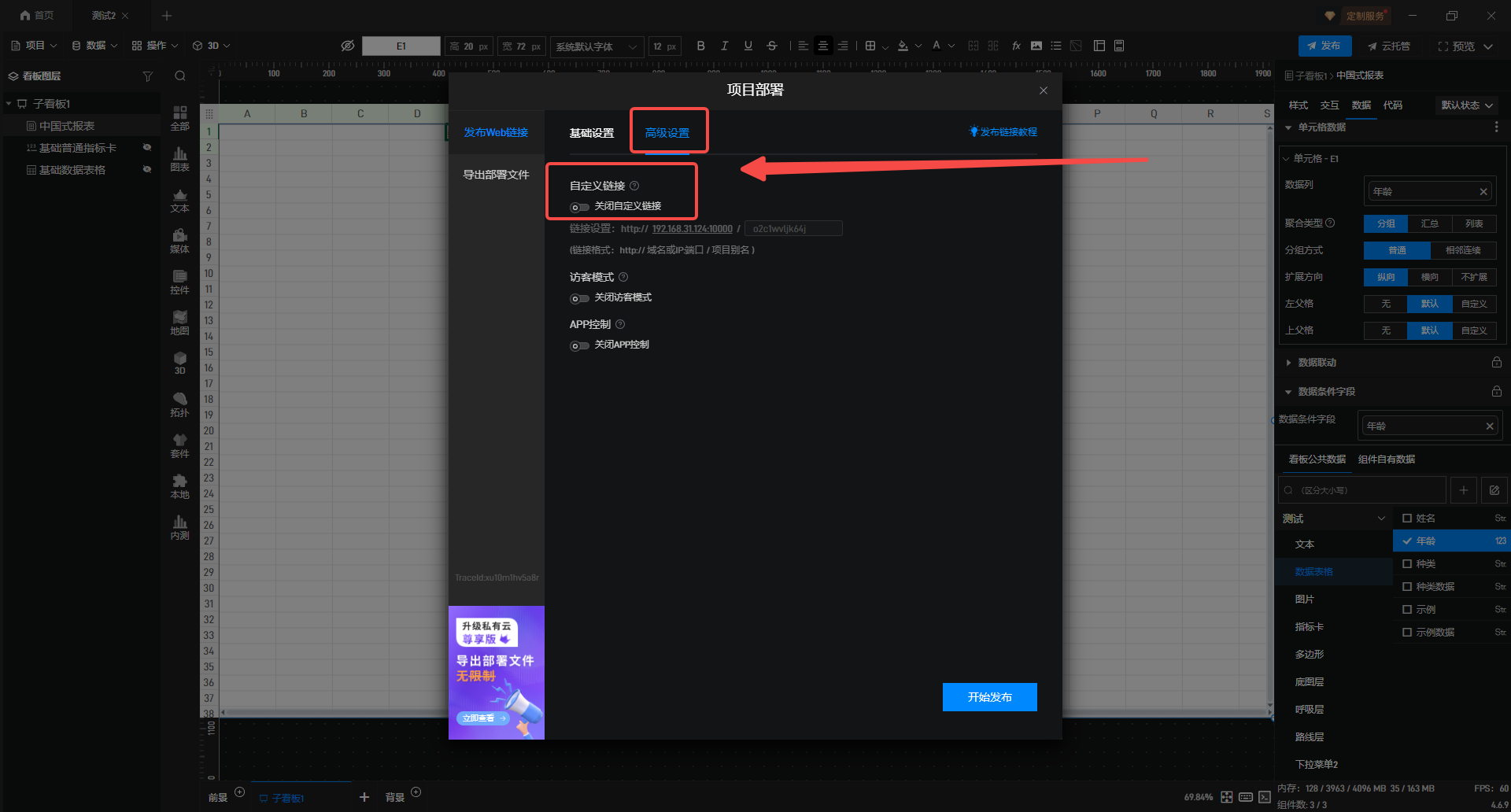Open the 默认状态 state dropdown
This screenshot has height=812, width=1511.
(x=1466, y=105)
